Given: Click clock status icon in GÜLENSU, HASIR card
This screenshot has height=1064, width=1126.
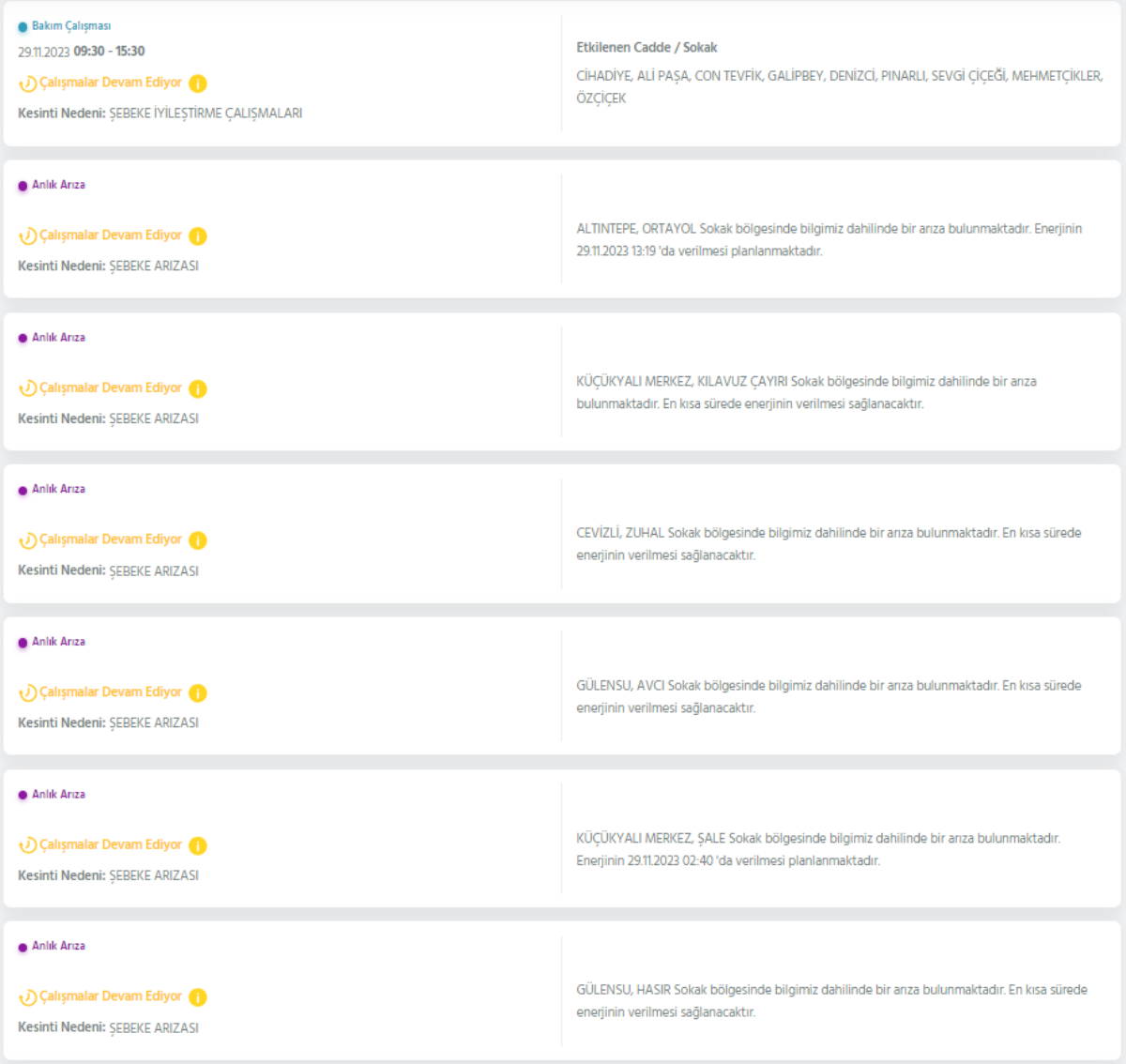Looking at the screenshot, I should 28,997.
